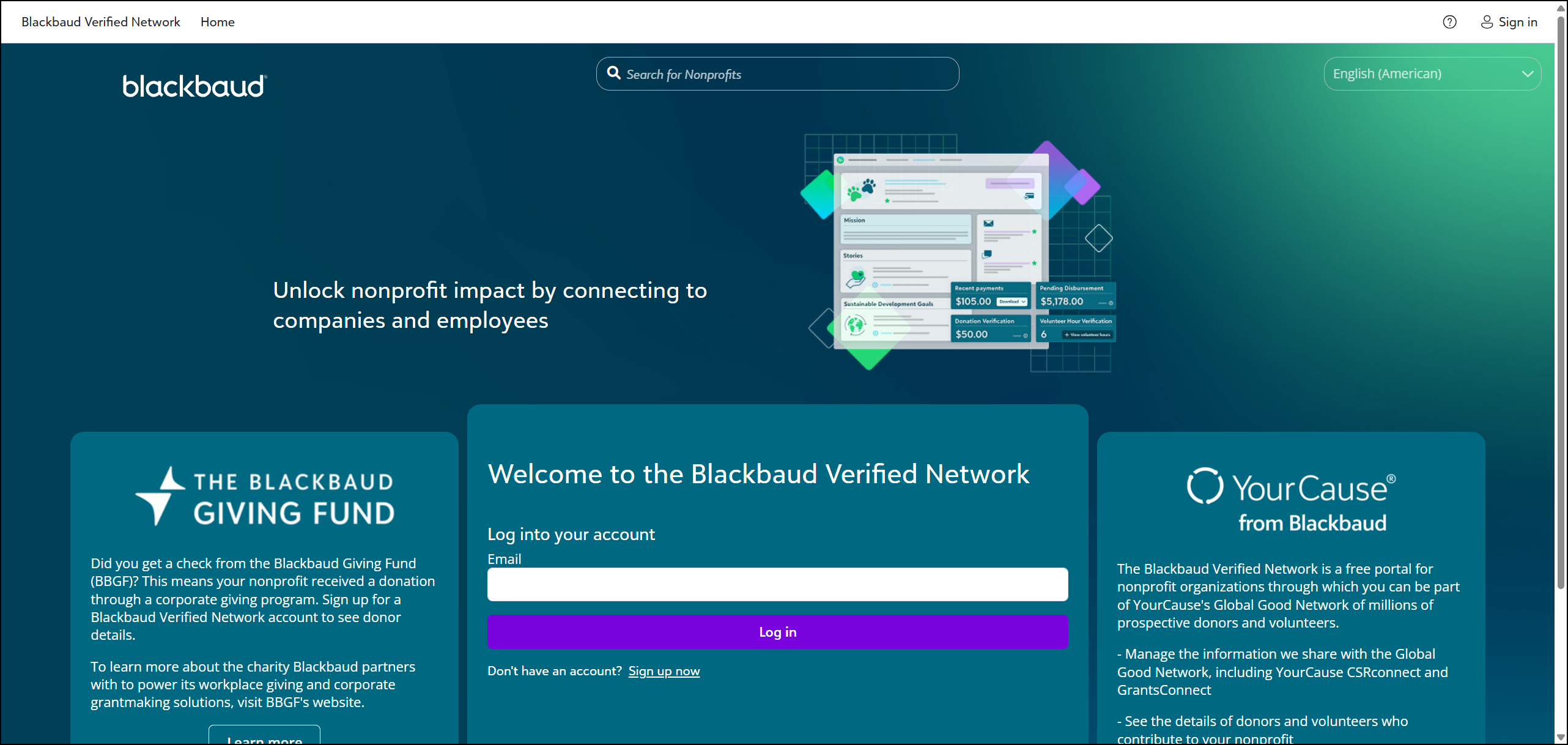Viewport: 1568px width, 745px height.
Task: Open the help question mark icon
Action: coord(1449,22)
